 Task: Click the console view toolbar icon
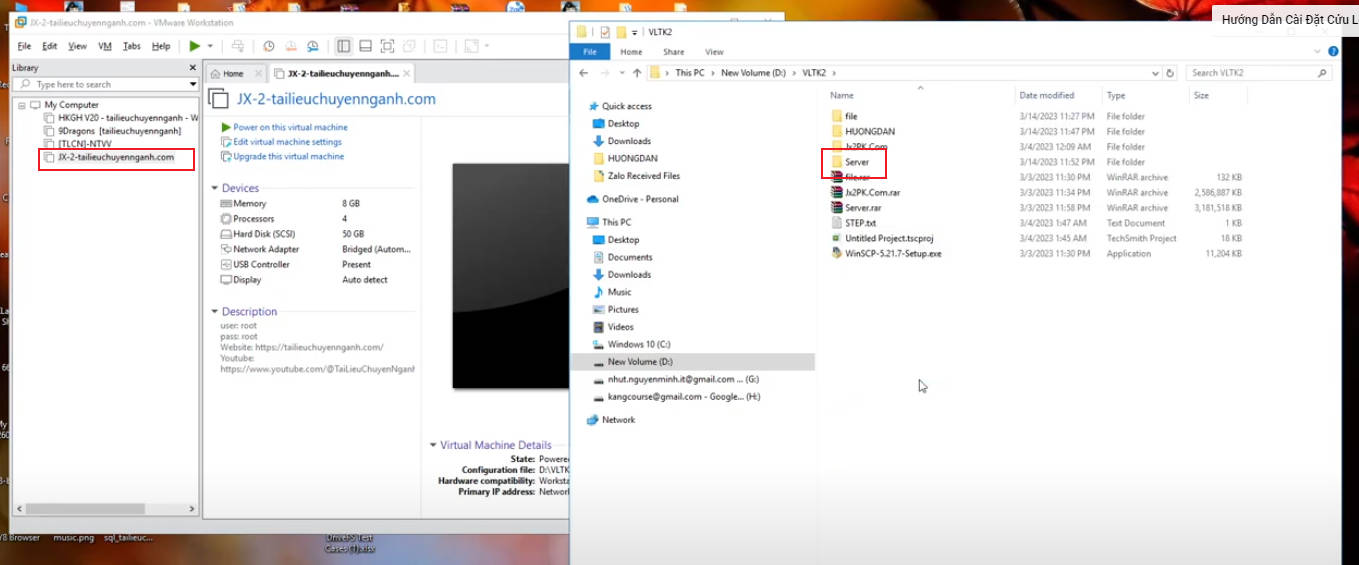point(440,46)
